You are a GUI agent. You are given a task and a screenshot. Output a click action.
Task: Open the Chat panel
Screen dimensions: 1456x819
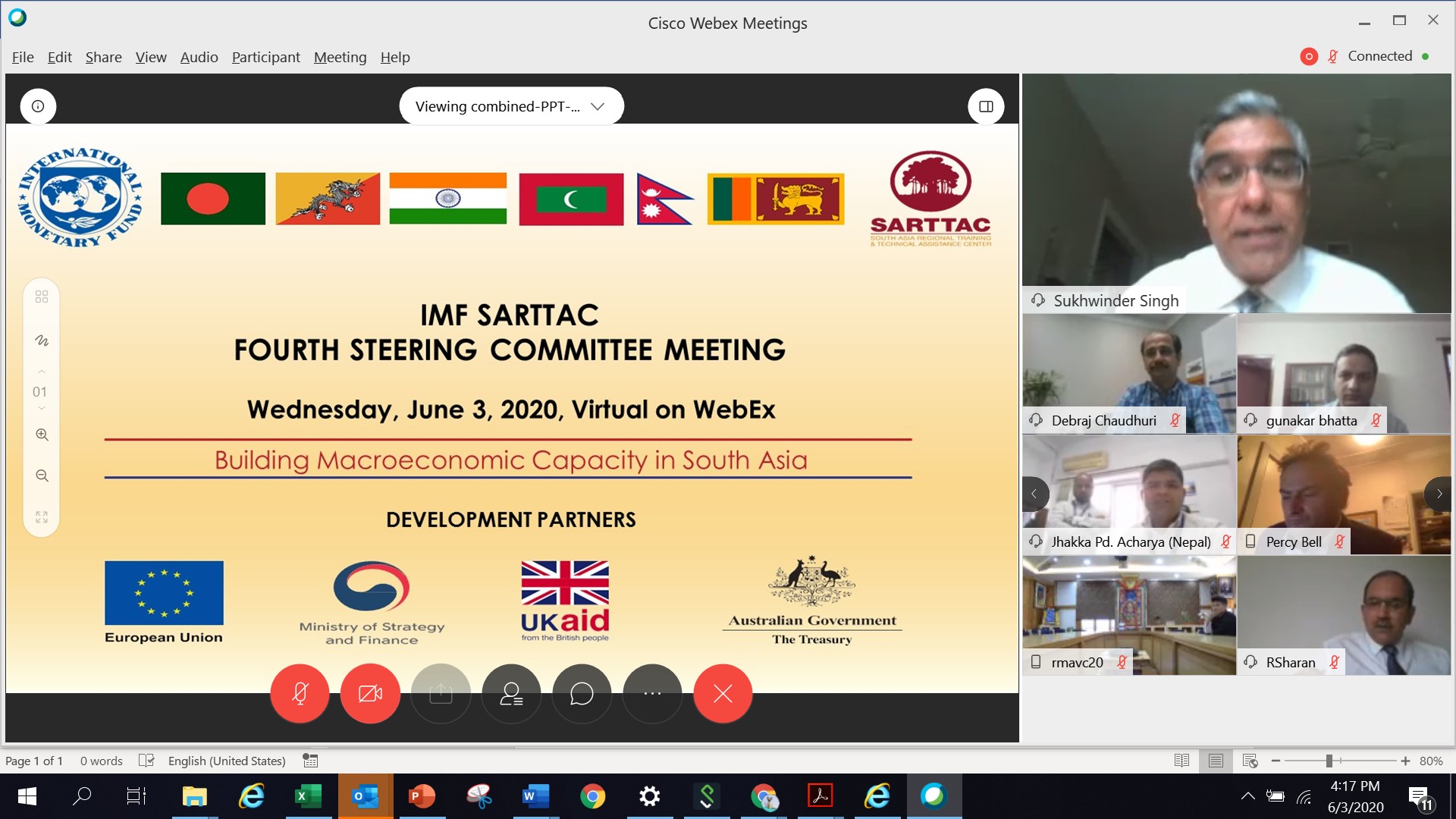pos(582,693)
